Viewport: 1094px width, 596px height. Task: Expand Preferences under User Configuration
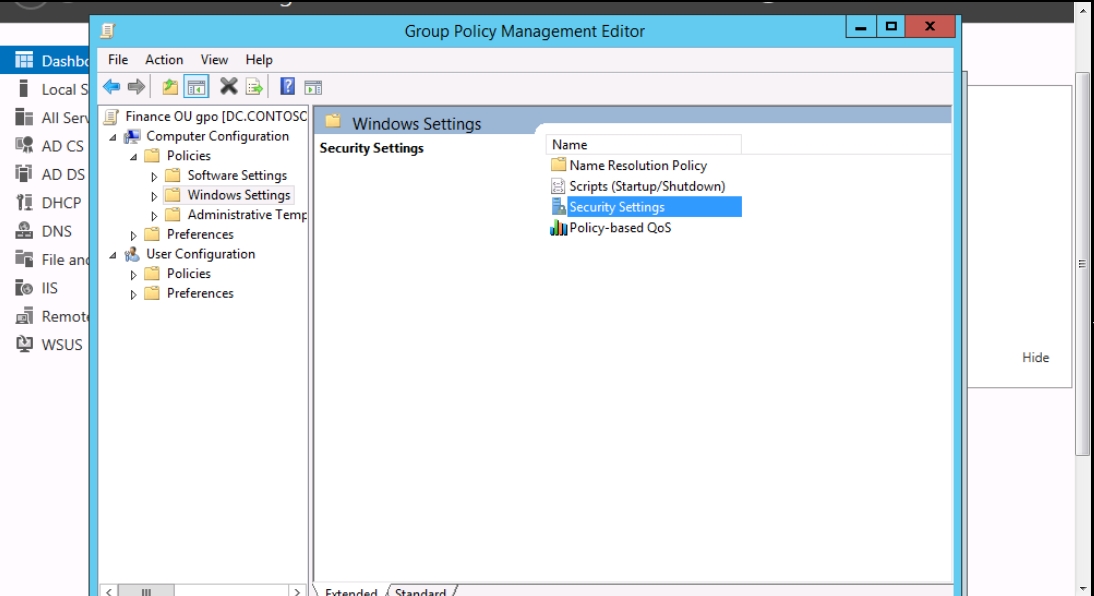(x=133, y=295)
